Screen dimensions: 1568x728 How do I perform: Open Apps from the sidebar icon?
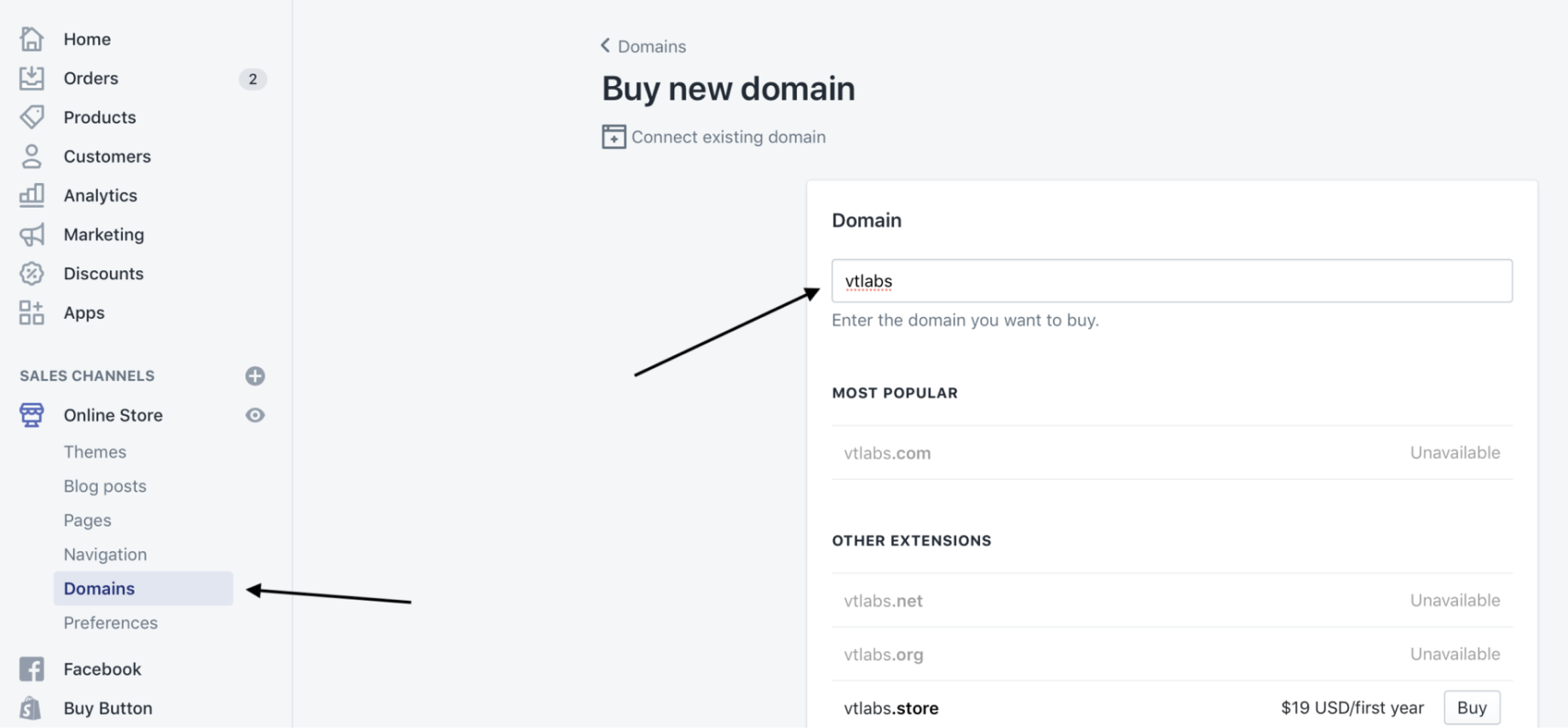coord(32,312)
